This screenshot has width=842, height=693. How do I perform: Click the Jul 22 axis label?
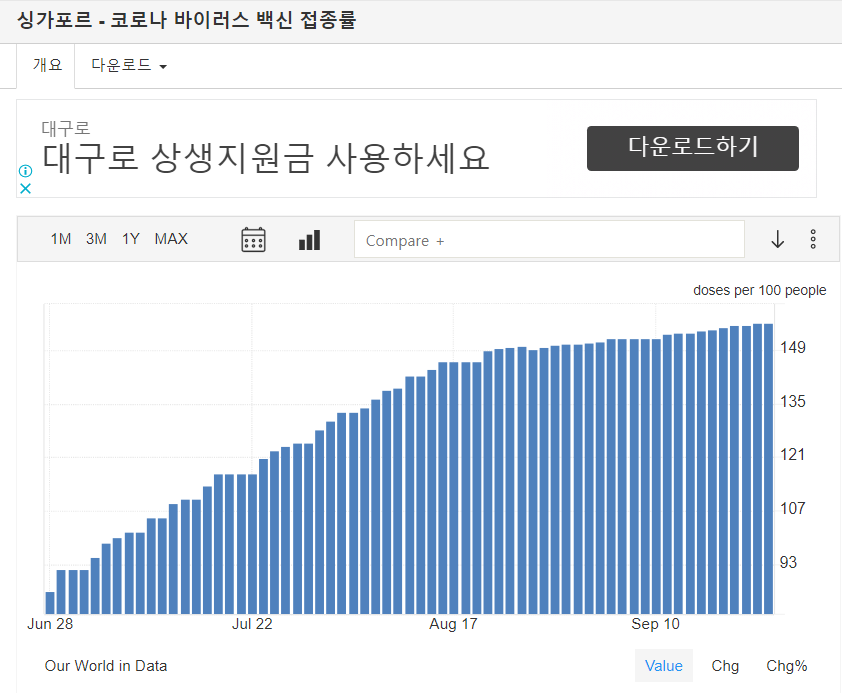click(x=252, y=624)
